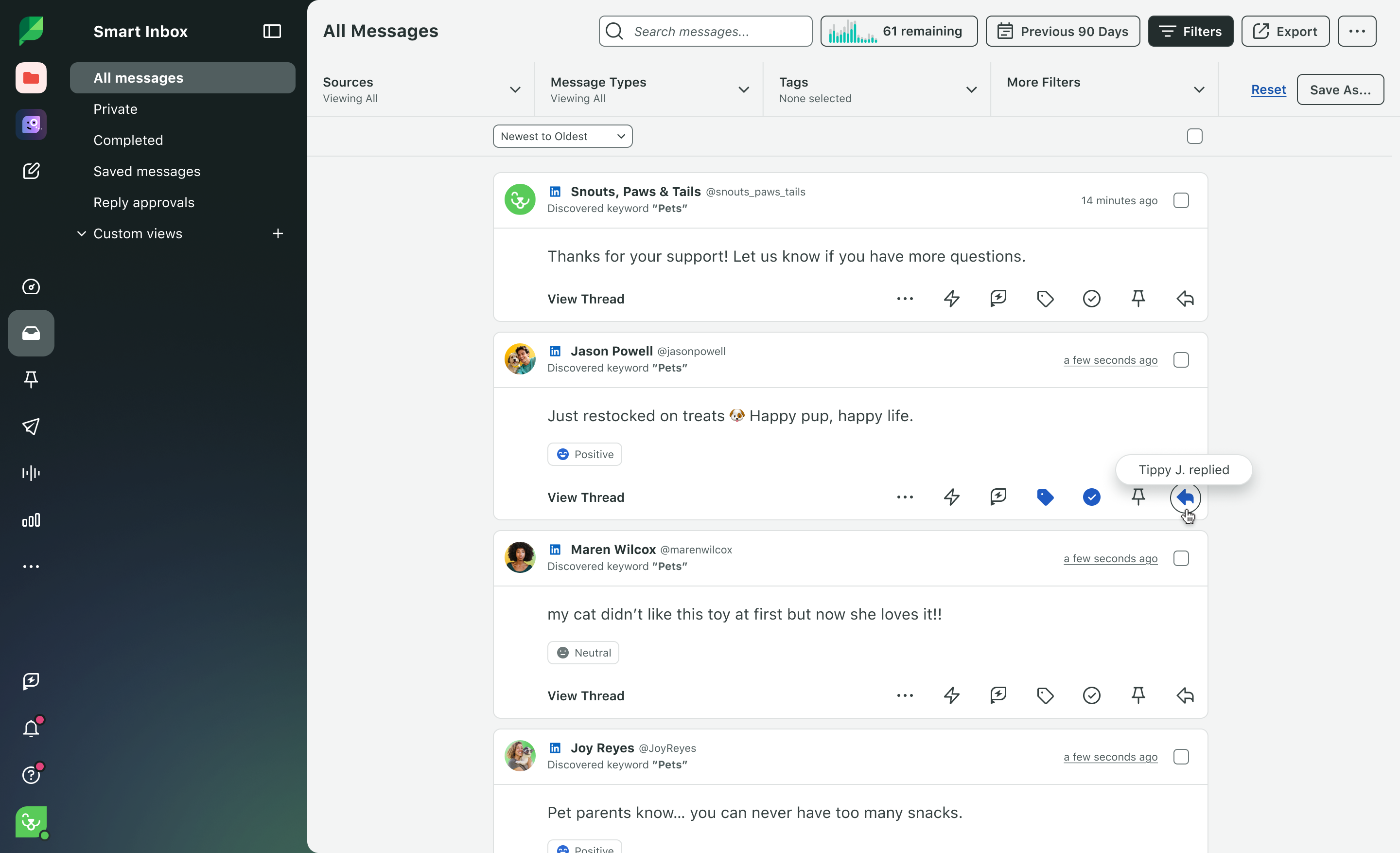1400x853 pixels.
Task: Click the Export button
Action: [x=1285, y=31]
